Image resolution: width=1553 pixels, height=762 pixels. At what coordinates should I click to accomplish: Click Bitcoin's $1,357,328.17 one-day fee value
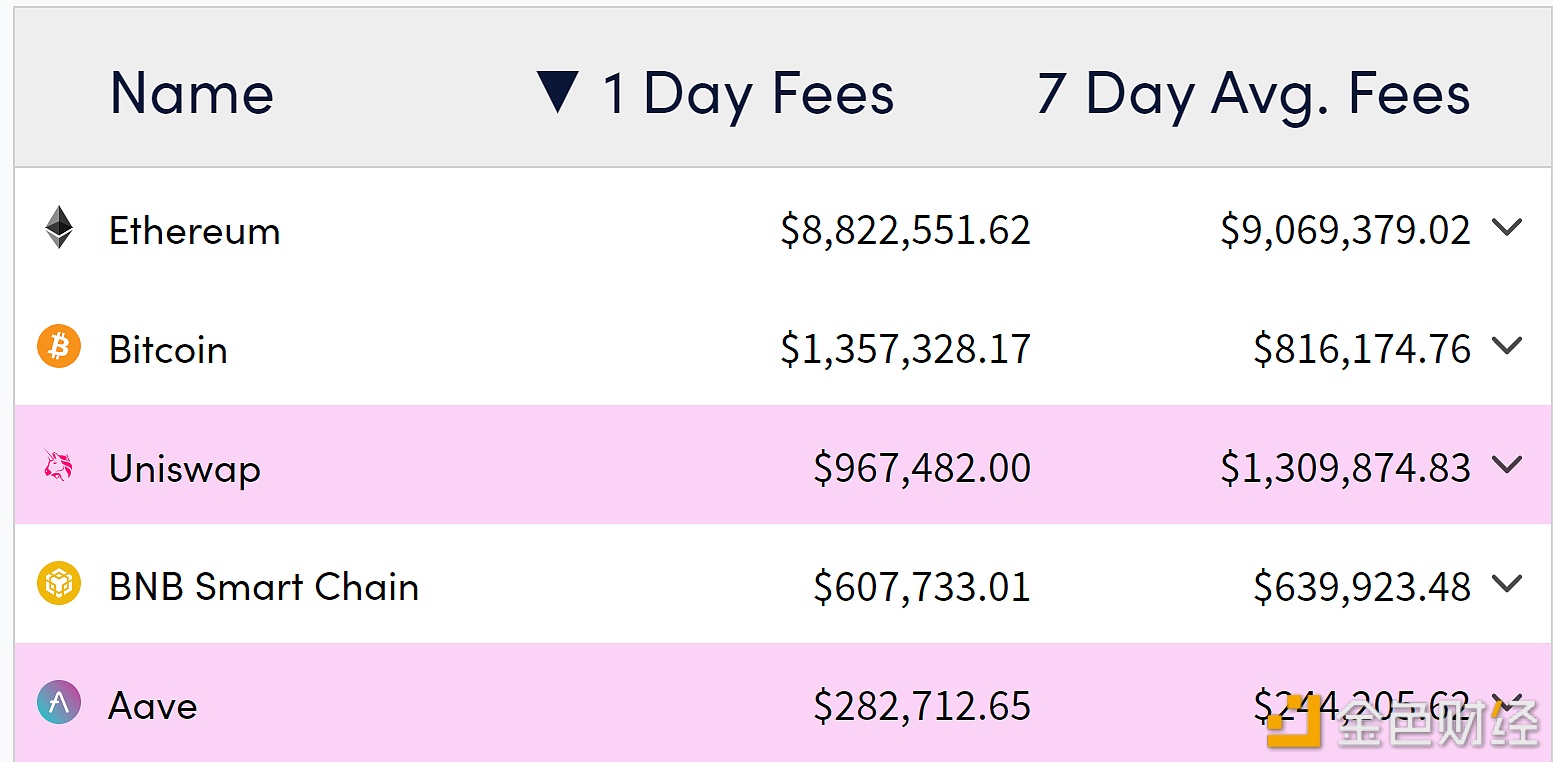(905, 349)
